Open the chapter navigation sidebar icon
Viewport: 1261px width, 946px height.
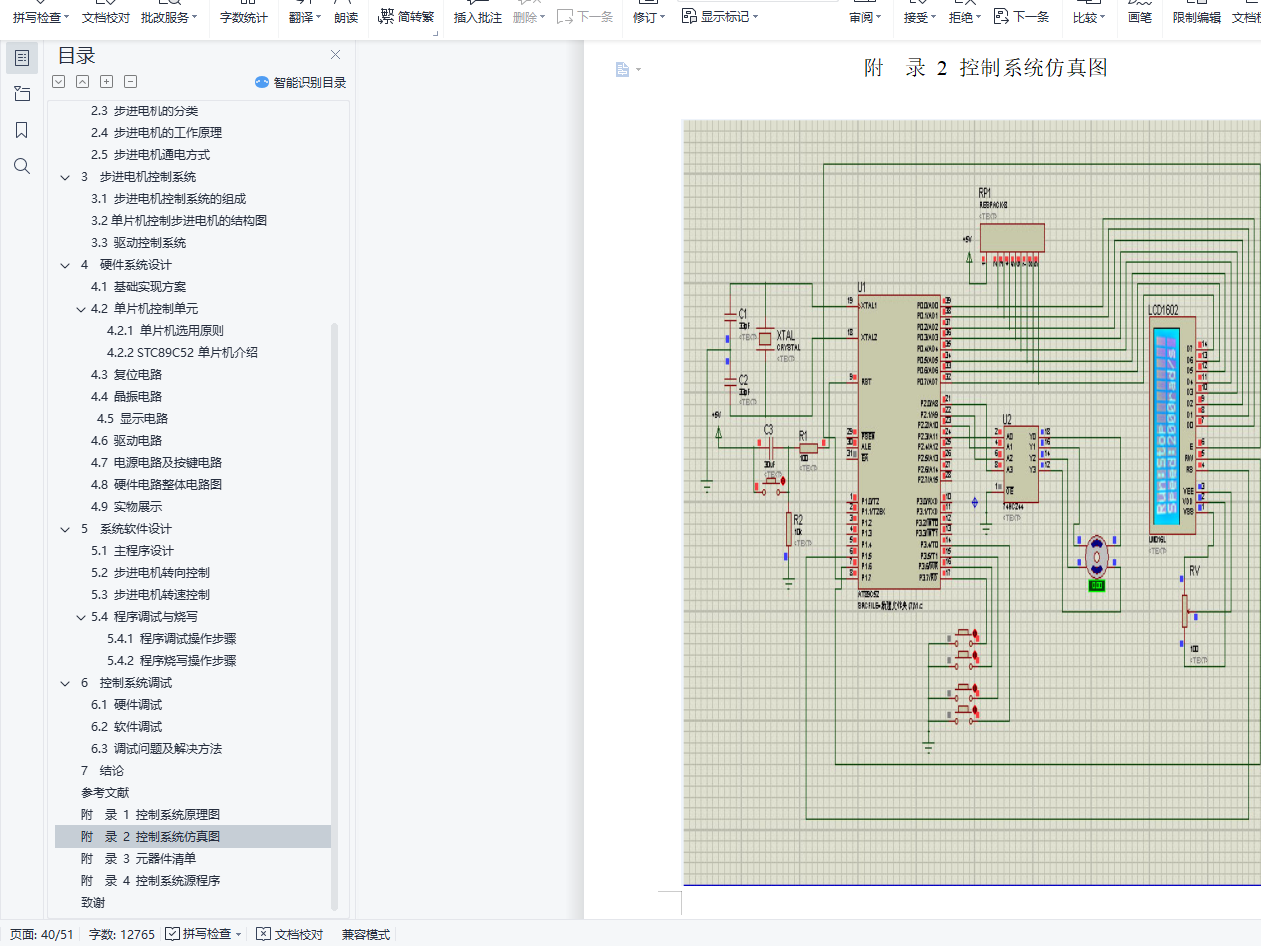tap(22, 94)
